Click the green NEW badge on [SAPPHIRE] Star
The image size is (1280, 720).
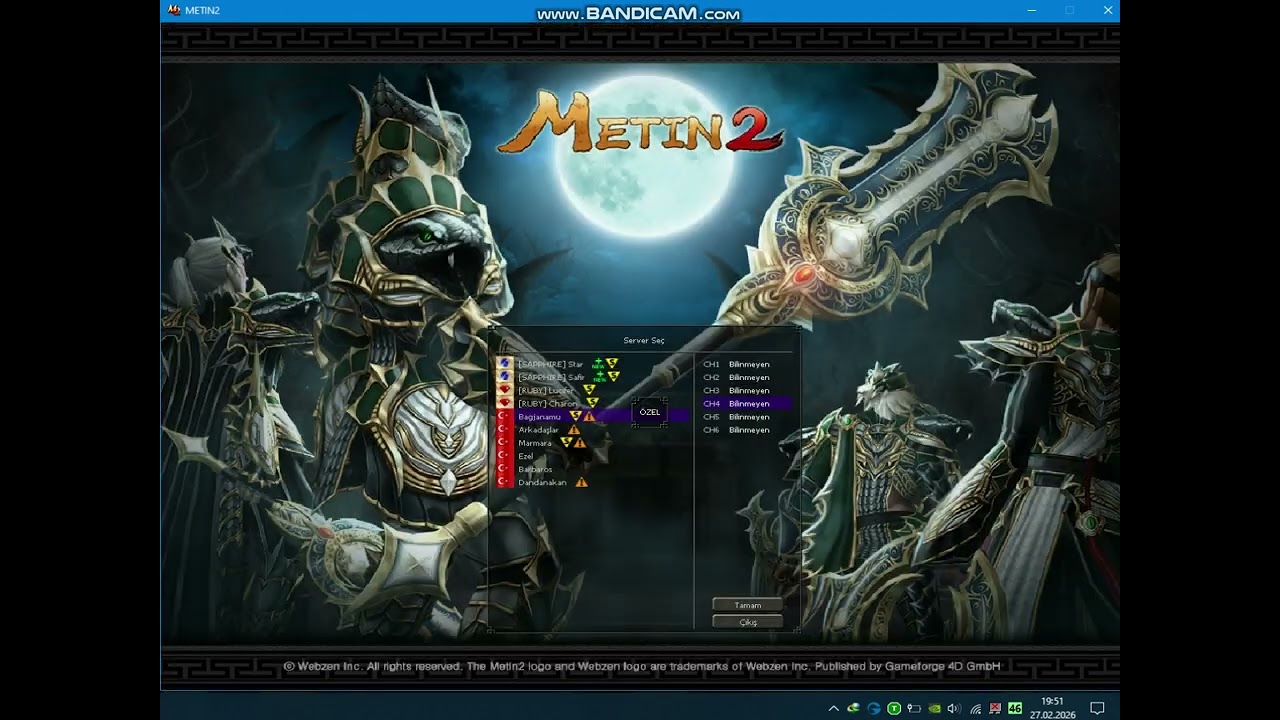coord(598,364)
